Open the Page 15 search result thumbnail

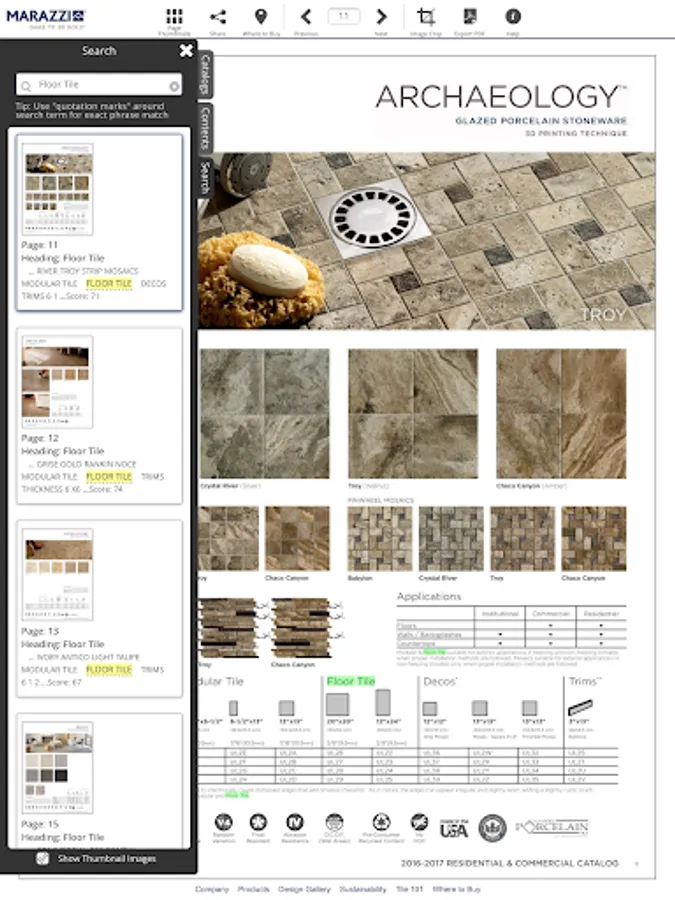57,767
